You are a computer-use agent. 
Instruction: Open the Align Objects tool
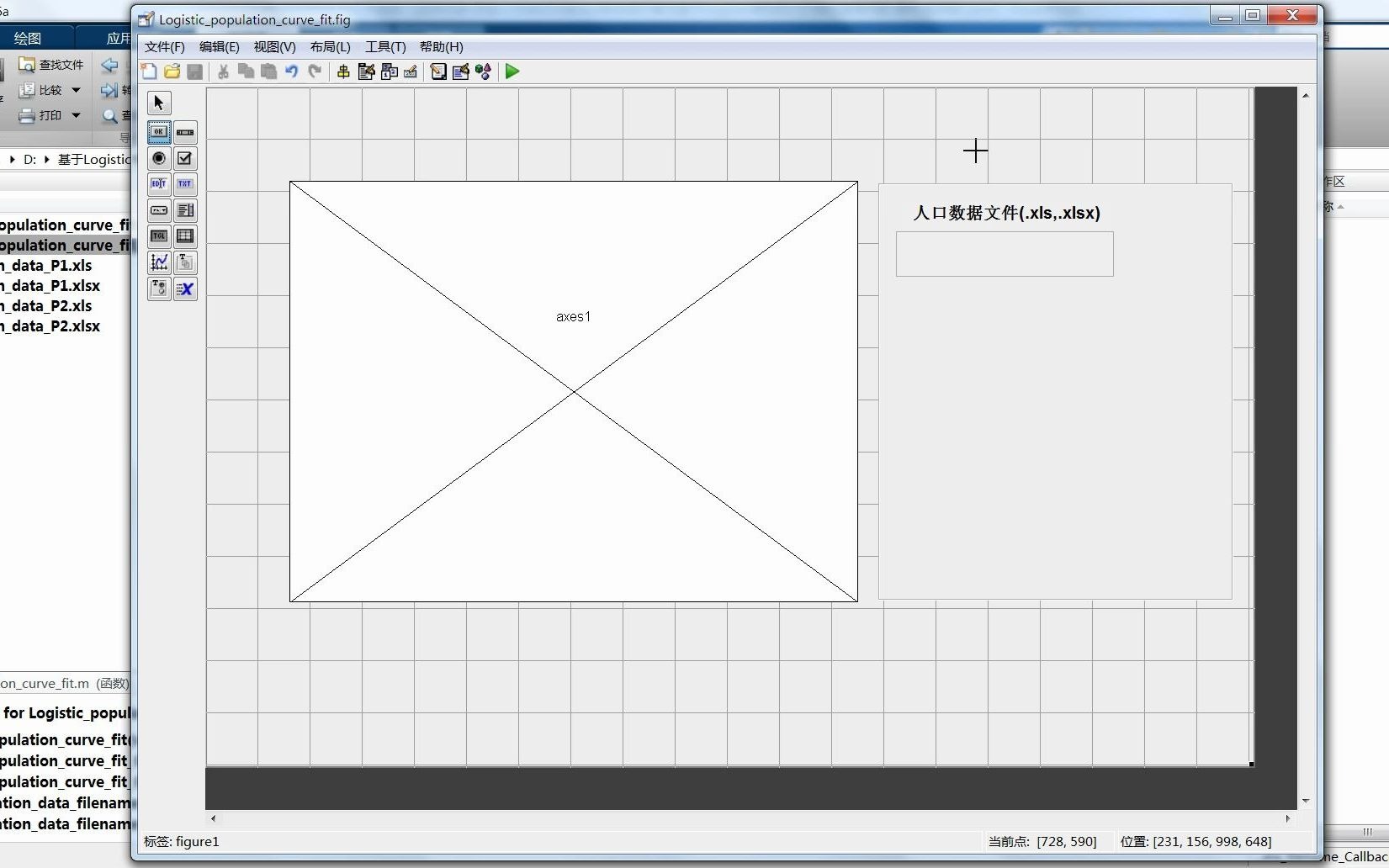[x=342, y=72]
